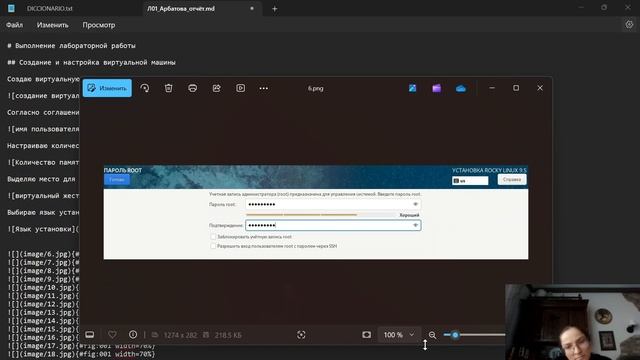Click the Изменить edit button in Photos
This screenshot has width=640, height=360.
tap(107, 88)
